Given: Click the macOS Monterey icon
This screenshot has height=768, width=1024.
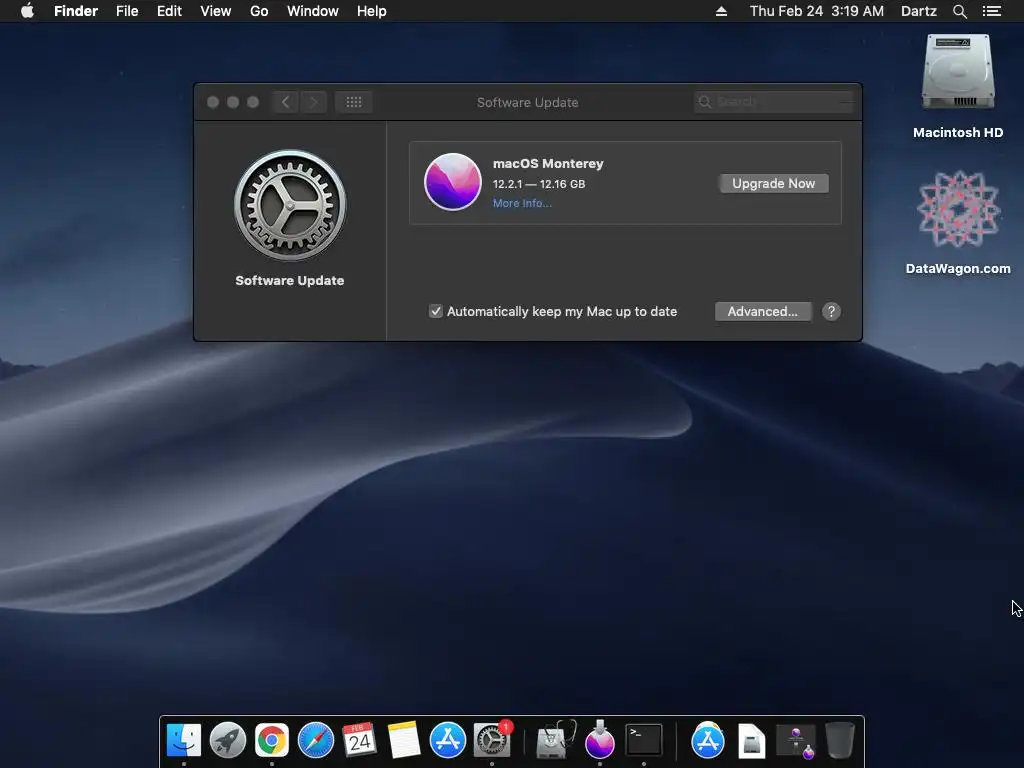Looking at the screenshot, I should [x=453, y=182].
